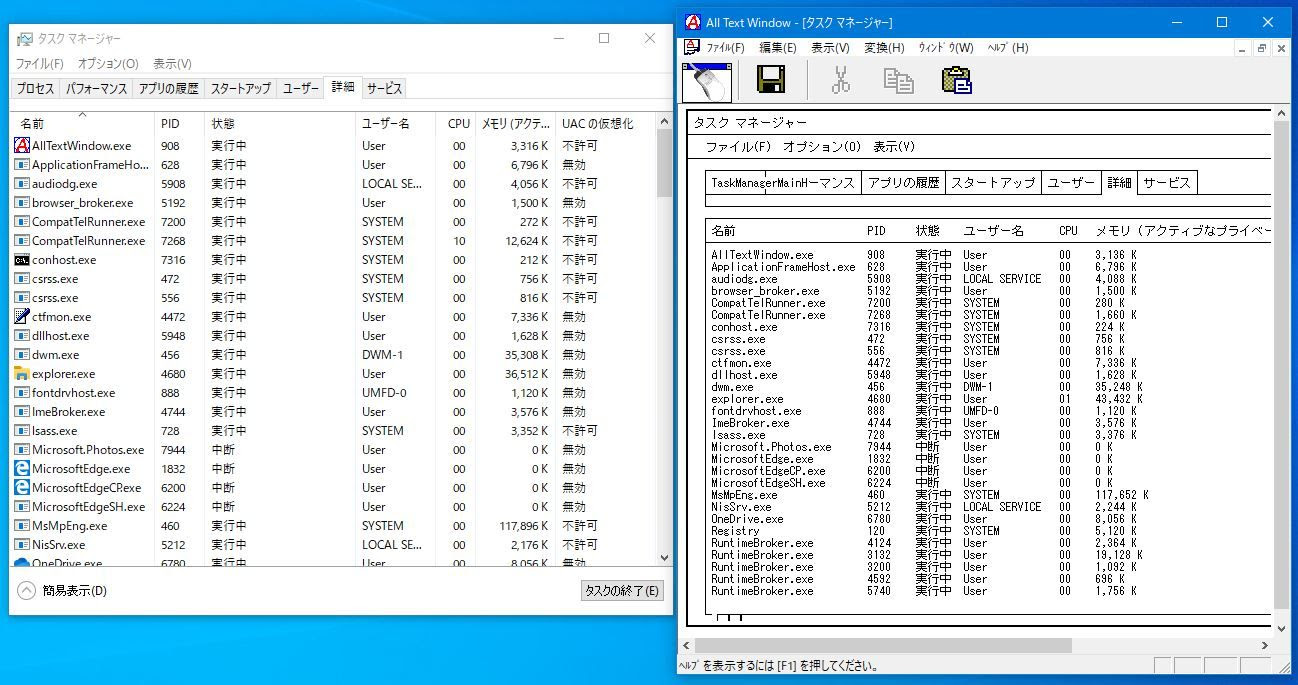The image size is (1298, 685).
Task: Select the fontdrvhost.exe row in Task Manager
Action: coord(334,393)
